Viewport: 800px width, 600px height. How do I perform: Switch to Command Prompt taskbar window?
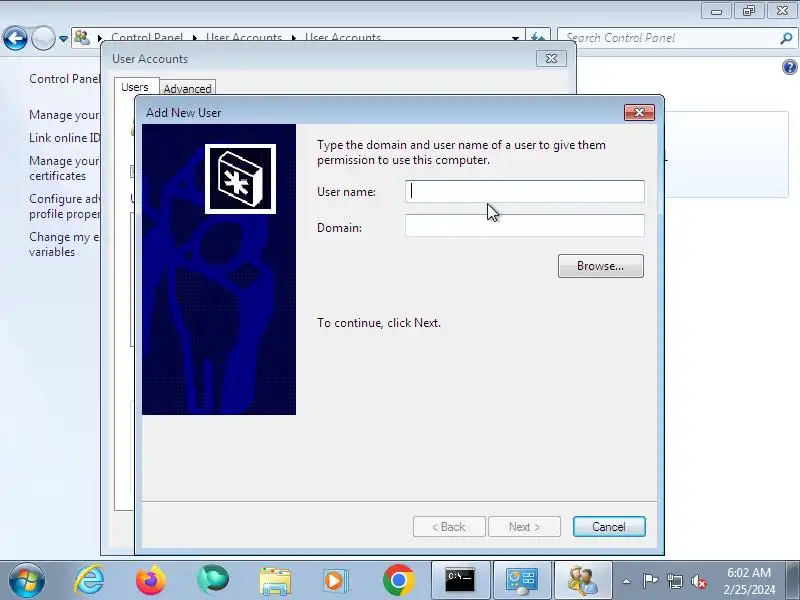[x=460, y=580]
